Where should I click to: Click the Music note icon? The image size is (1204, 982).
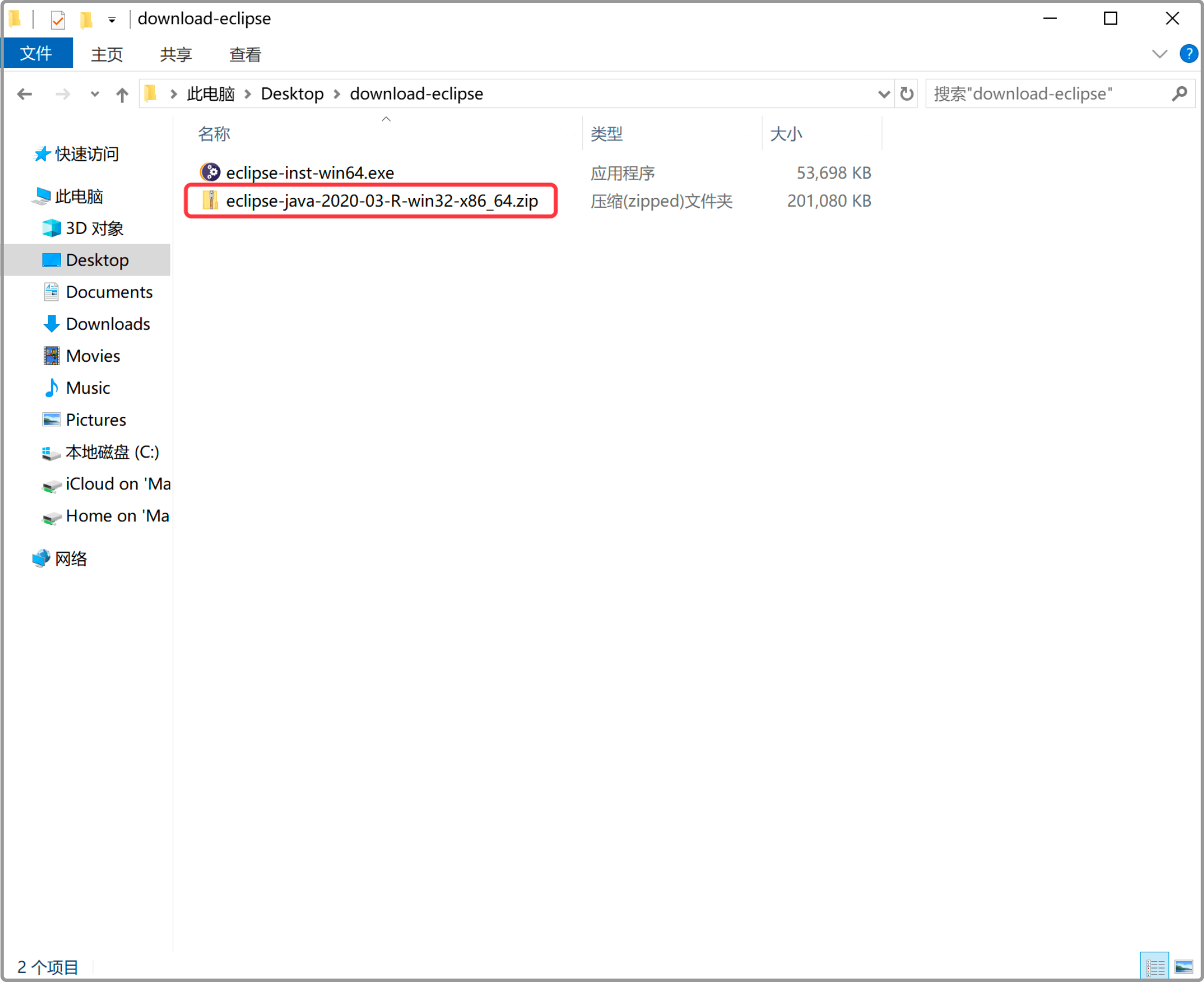pyautogui.click(x=51, y=388)
